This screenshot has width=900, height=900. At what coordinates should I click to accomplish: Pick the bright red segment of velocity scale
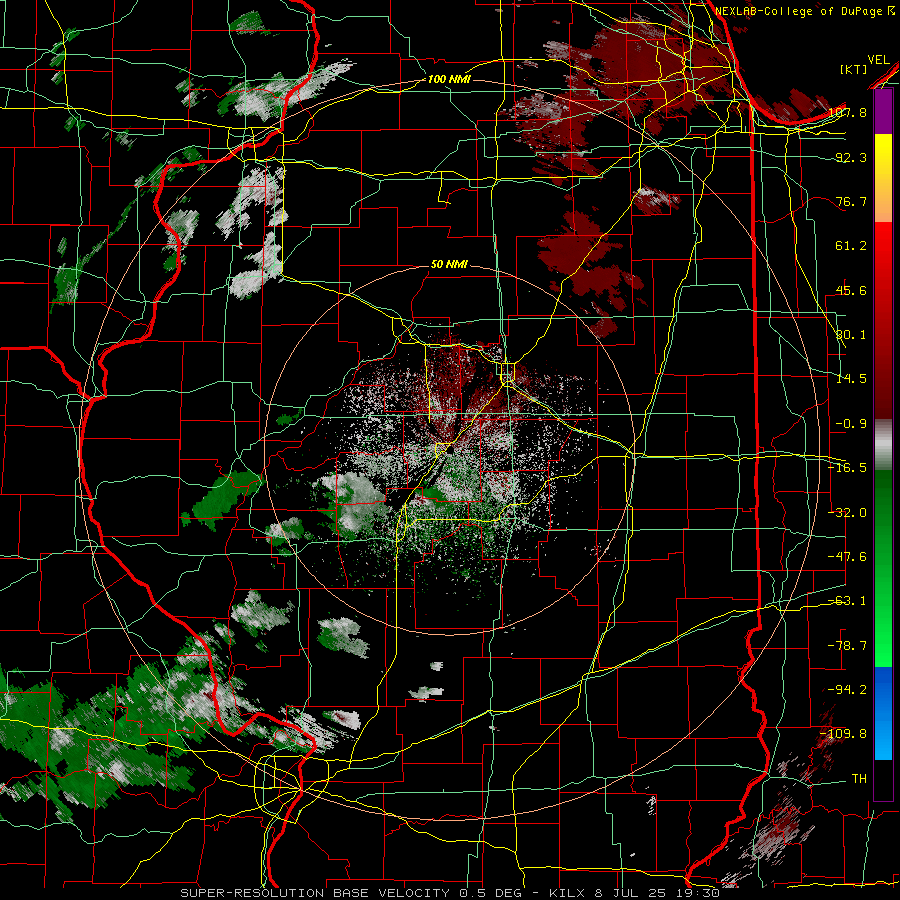tap(883, 253)
